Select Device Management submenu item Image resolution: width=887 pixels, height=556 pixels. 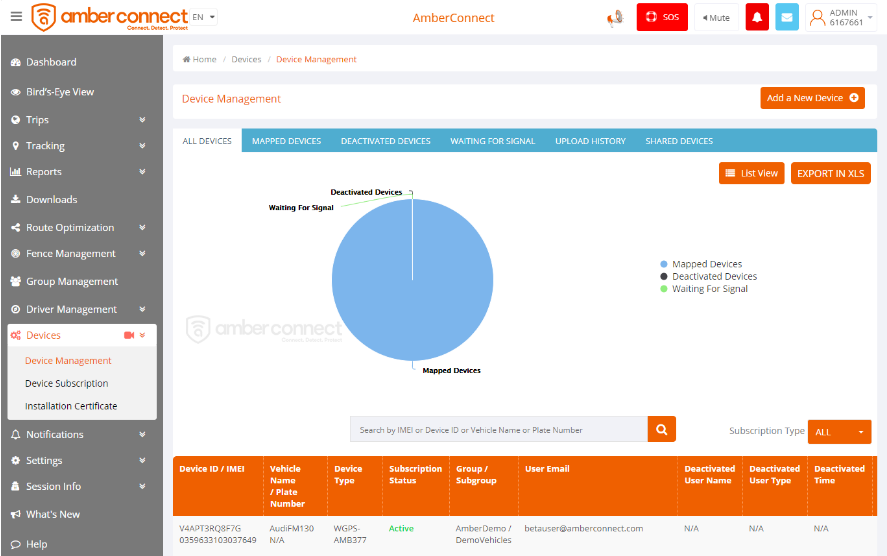[x=68, y=361]
